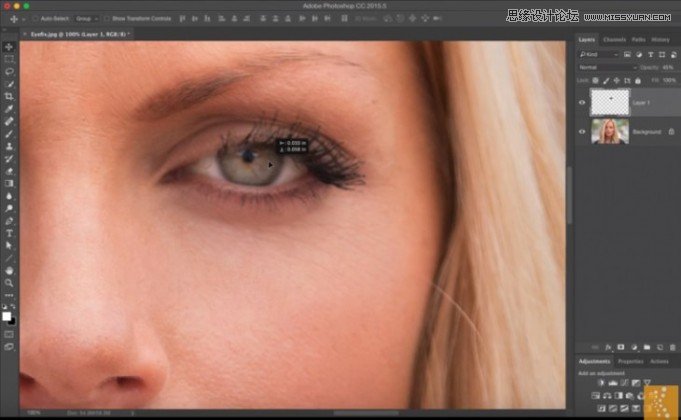The image size is (681, 420).
Task: Add a Color Balance adjustment
Action: 607,396
